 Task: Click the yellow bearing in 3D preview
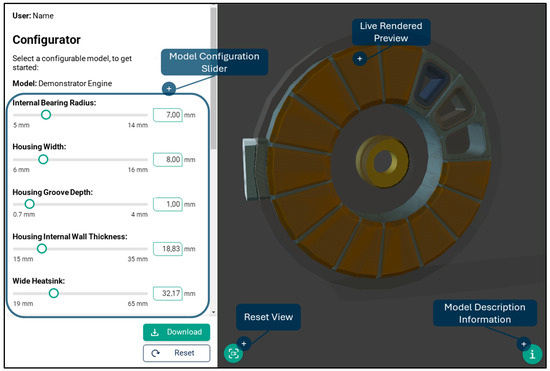(382, 161)
